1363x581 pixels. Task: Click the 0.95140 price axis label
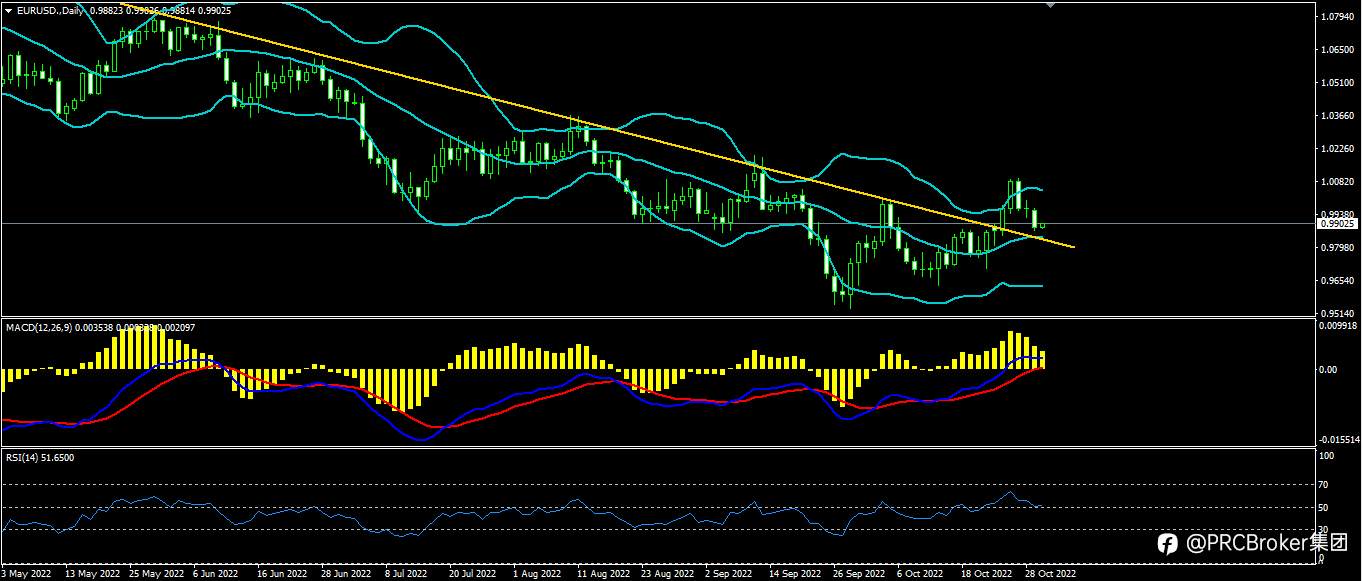pyautogui.click(x=1339, y=313)
